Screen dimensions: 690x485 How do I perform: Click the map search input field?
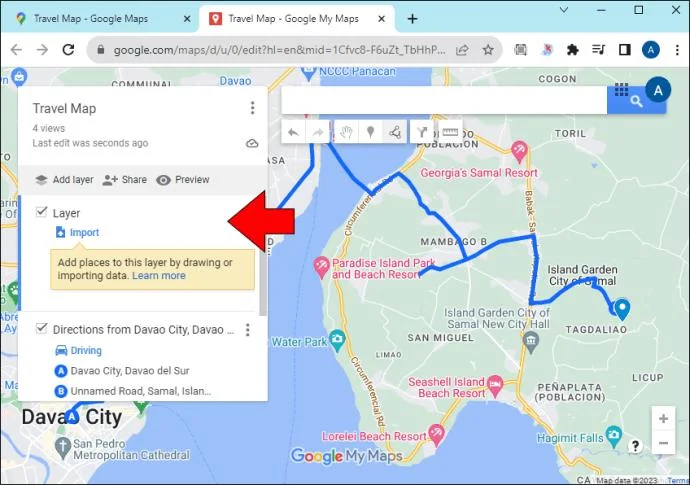point(444,100)
